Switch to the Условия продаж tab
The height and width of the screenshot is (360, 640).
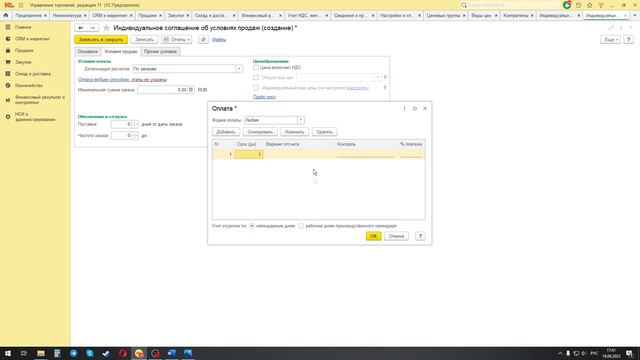[x=121, y=52]
